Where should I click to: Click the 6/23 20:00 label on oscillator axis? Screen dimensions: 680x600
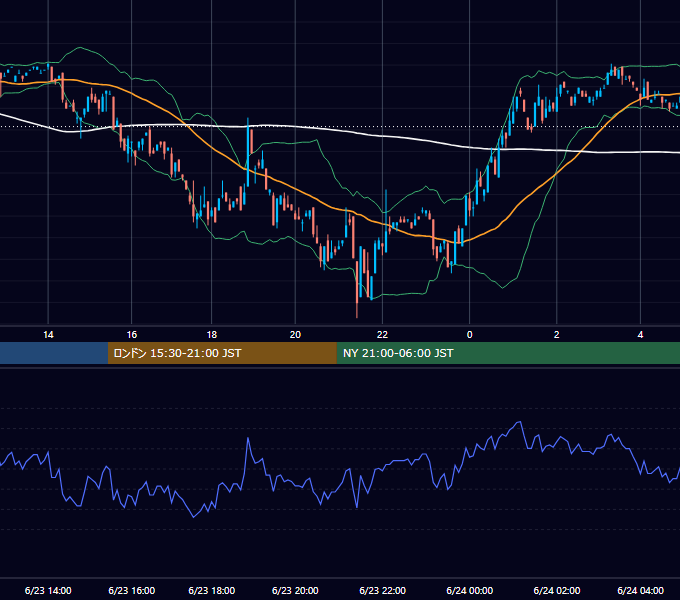(x=295, y=590)
